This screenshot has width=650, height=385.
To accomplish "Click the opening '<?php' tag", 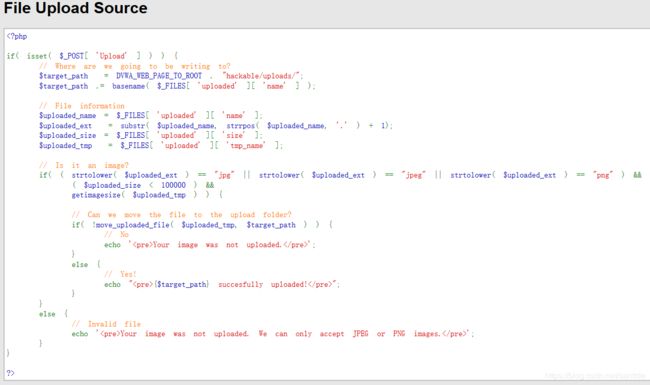I will click(17, 36).
